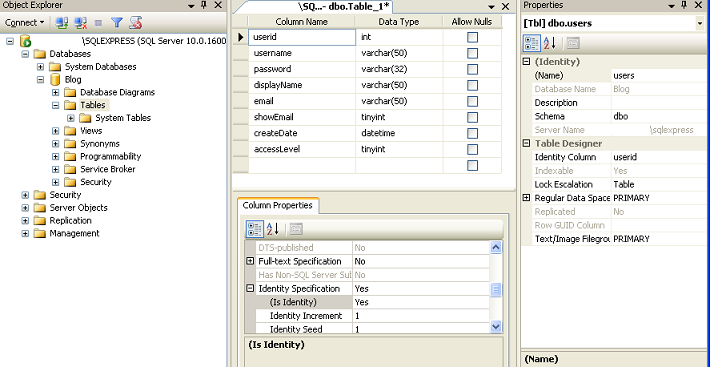Screen dimensions: 710x367
Task: Select the Synonyms folder in tree
Action: coord(100,143)
